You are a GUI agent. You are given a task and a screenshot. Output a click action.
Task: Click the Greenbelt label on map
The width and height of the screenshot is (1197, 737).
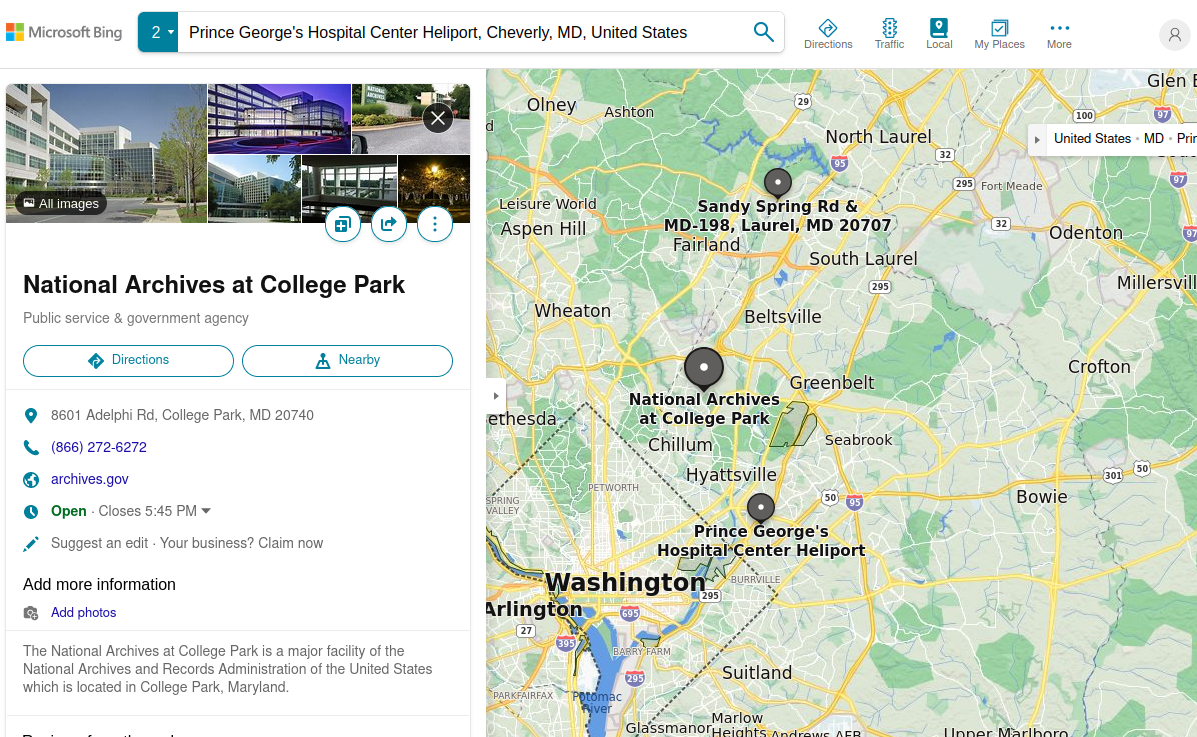832,383
